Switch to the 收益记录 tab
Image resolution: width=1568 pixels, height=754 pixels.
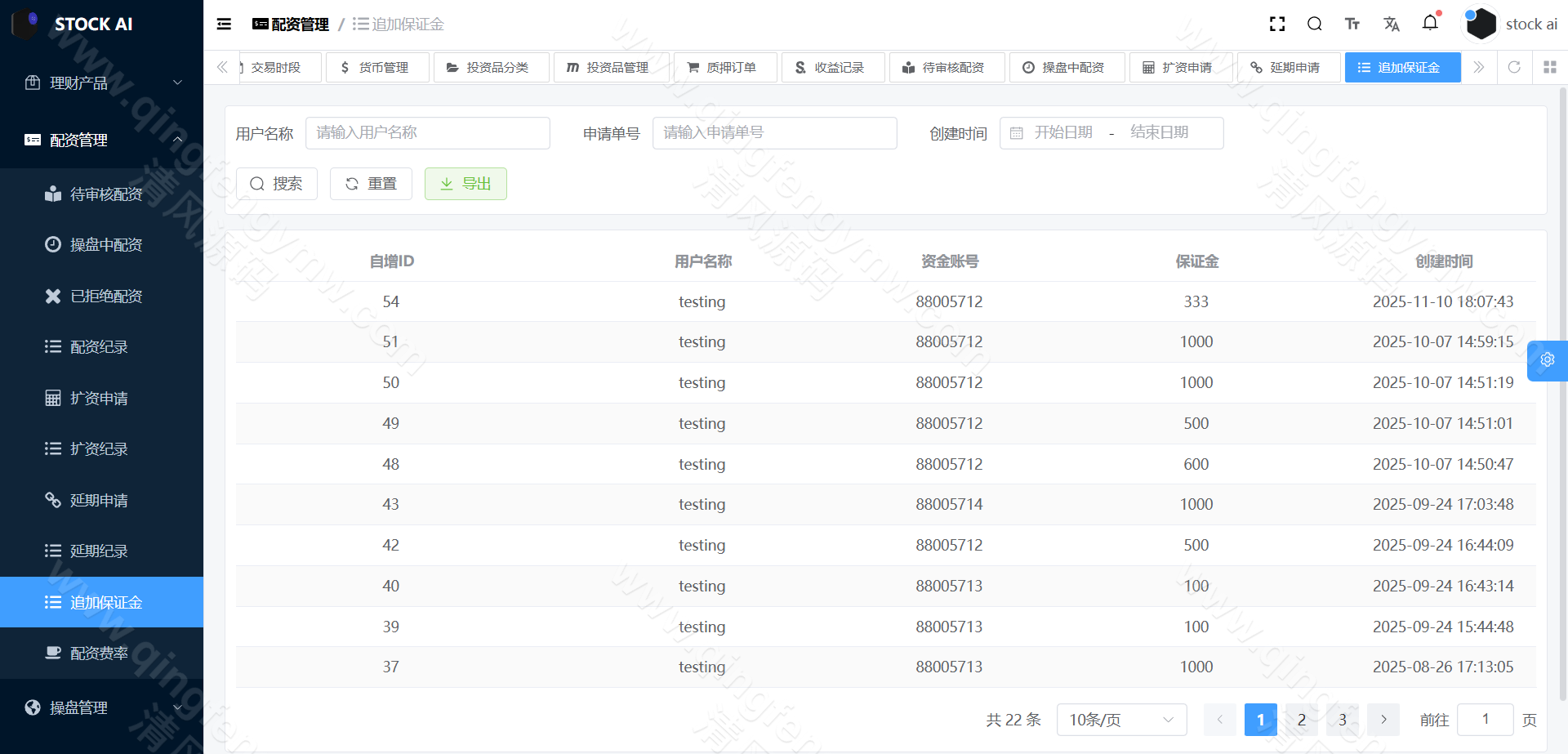(x=833, y=67)
